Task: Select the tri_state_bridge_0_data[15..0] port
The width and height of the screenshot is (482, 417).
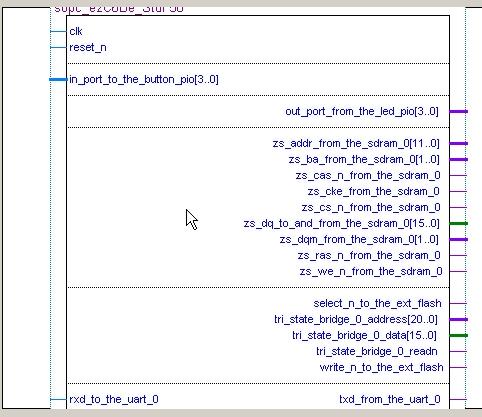Action: (364, 335)
